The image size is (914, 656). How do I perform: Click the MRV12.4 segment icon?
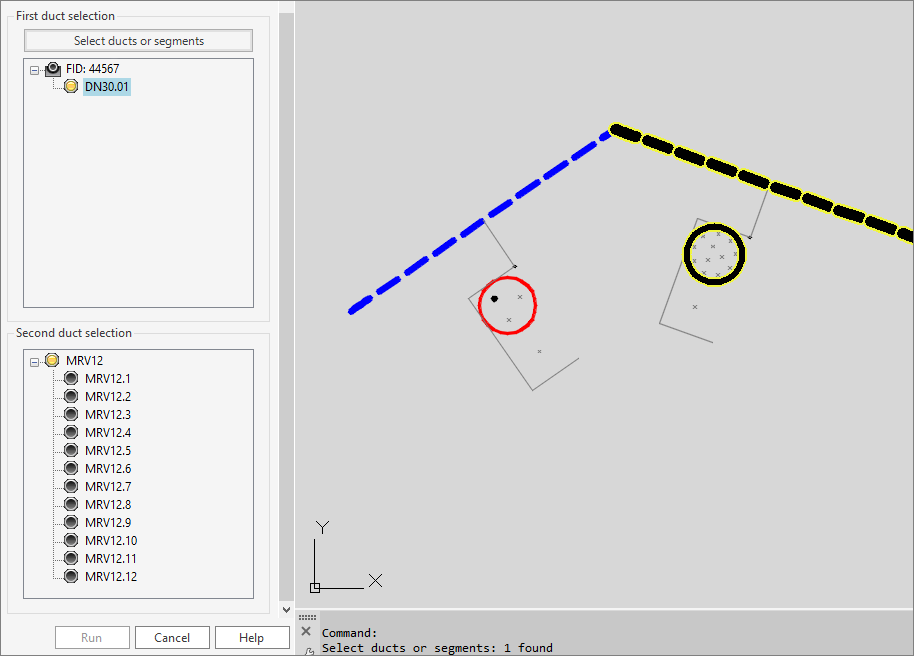point(71,432)
